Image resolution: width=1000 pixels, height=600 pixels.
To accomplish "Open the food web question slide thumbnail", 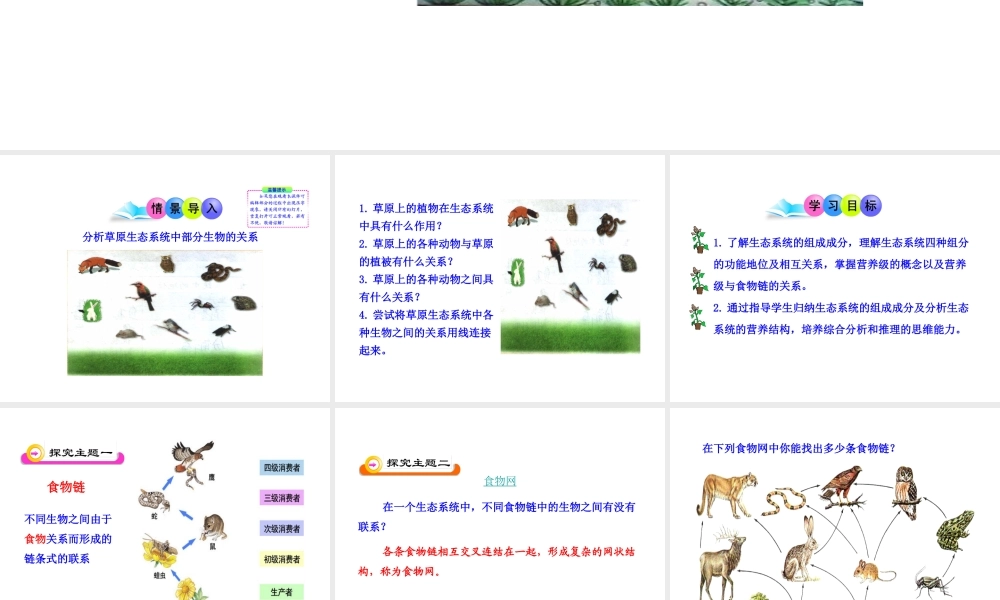I will (x=835, y=504).
